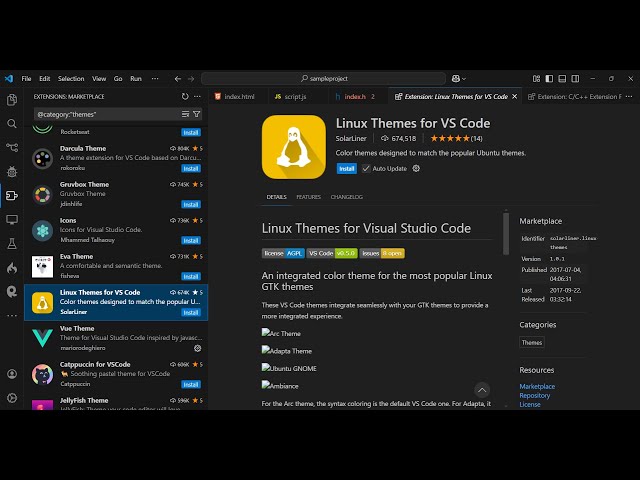The height and width of the screenshot is (480, 640).
Task: Open the Selection menu
Action: click(x=71, y=78)
